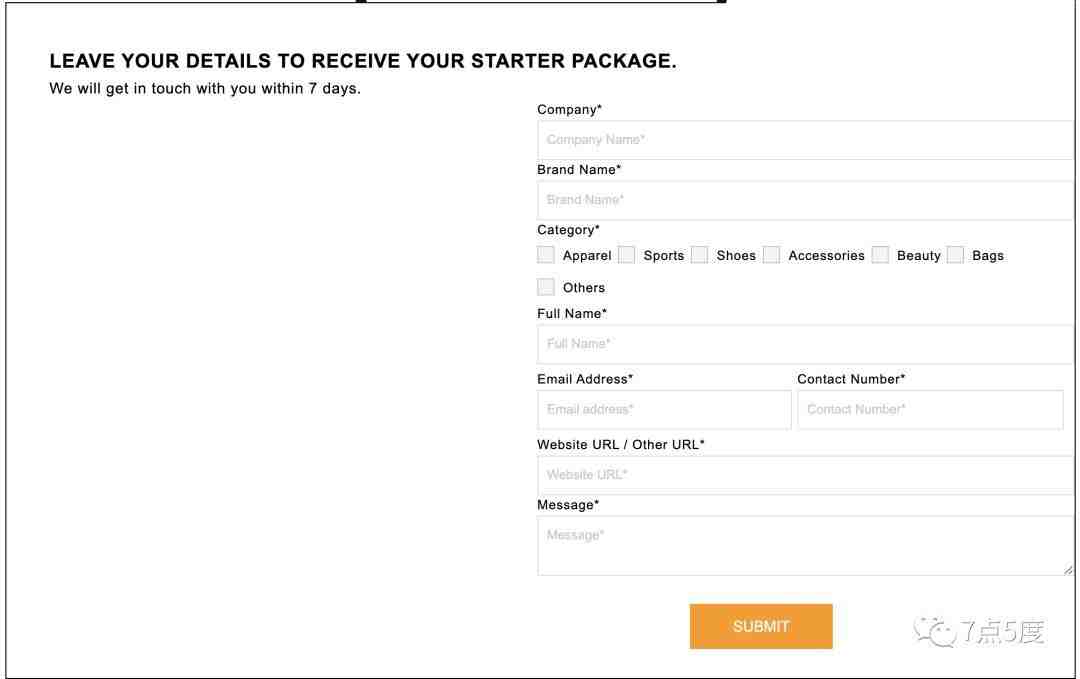Check the Others category box
This screenshot has height=679, width=1080.
[x=546, y=286]
